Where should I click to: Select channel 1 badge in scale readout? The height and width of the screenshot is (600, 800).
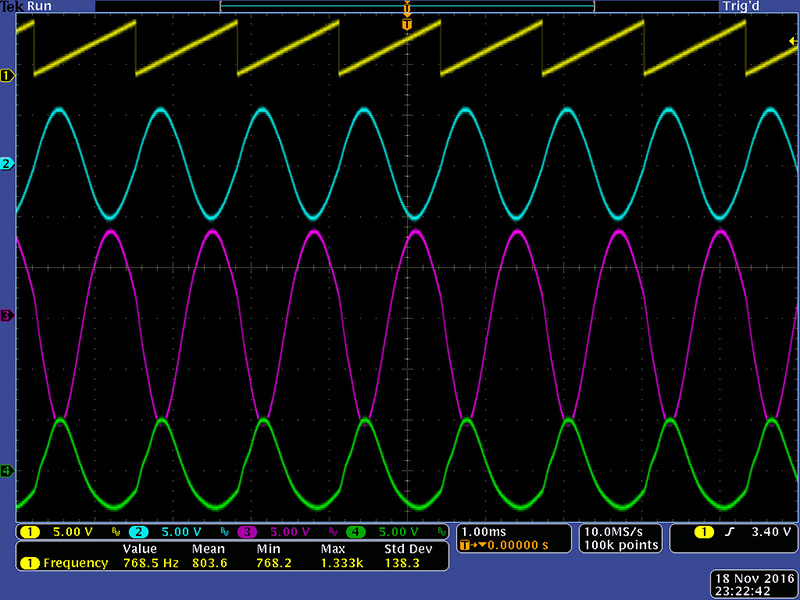click(30, 532)
